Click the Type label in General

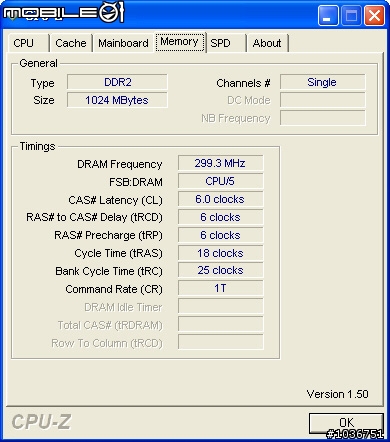pos(42,83)
